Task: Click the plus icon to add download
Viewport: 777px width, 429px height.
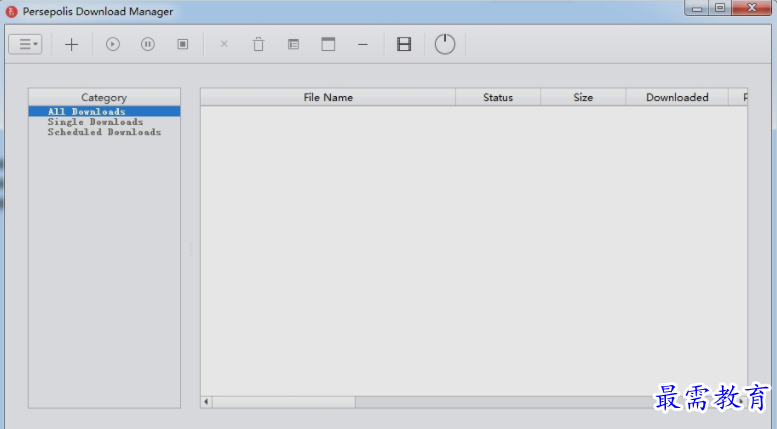Action: (x=71, y=44)
